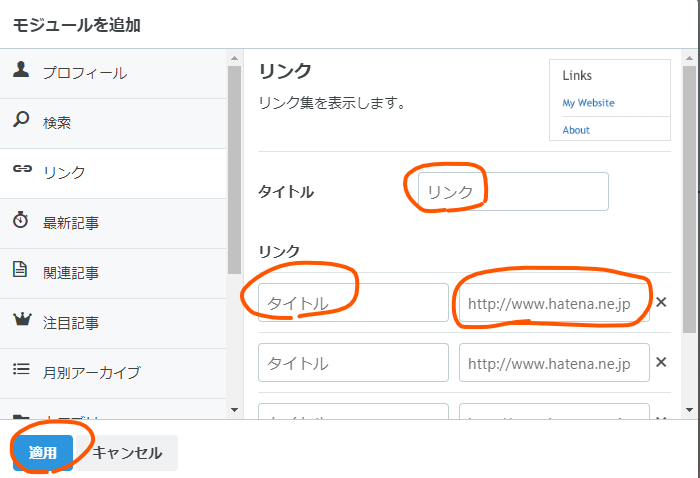Remove the second link row with X
700x478 pixels.
[x=661, y=362]
